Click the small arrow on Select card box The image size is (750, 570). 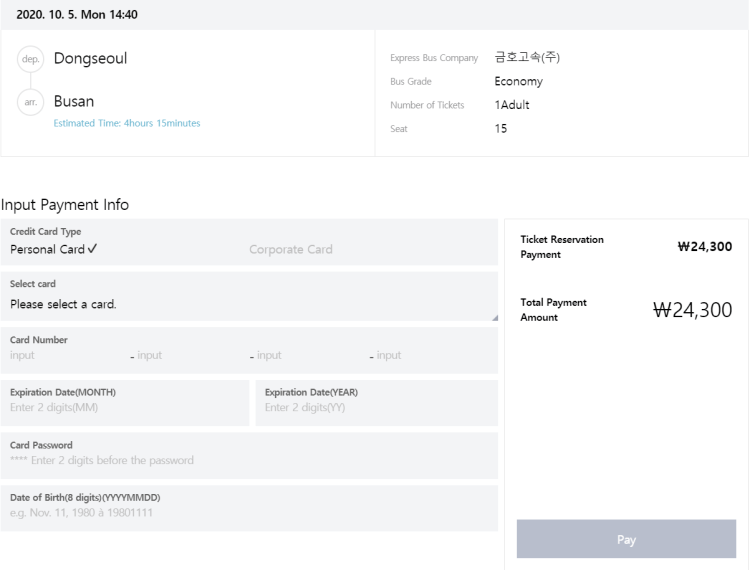[x=492, y=316]
